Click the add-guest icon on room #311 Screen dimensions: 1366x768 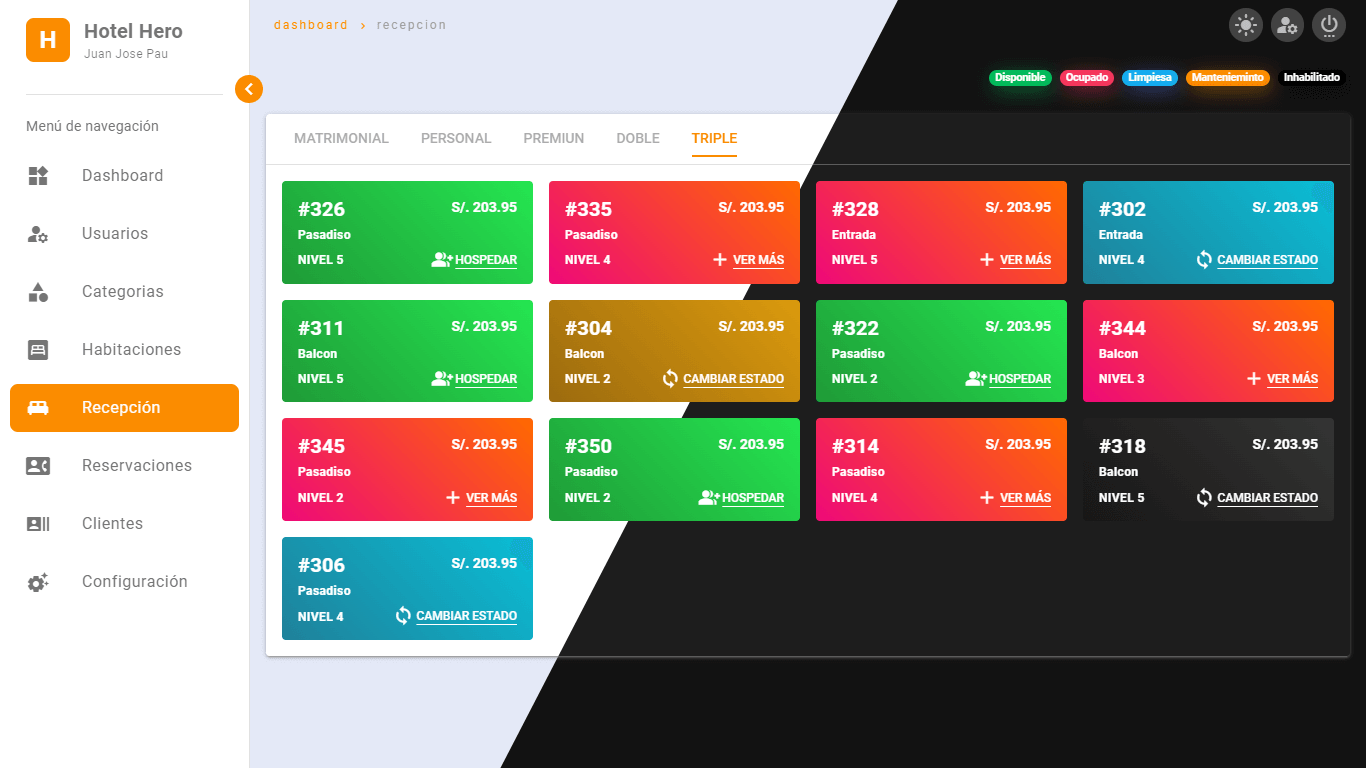coord(442,379)
